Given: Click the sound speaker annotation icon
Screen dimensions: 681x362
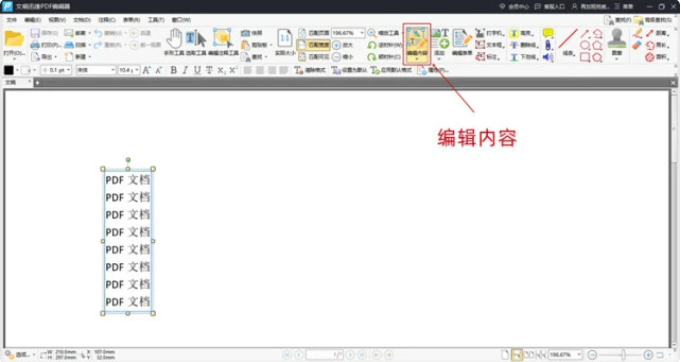Looking at the screenshot, I should pos(548,57).
